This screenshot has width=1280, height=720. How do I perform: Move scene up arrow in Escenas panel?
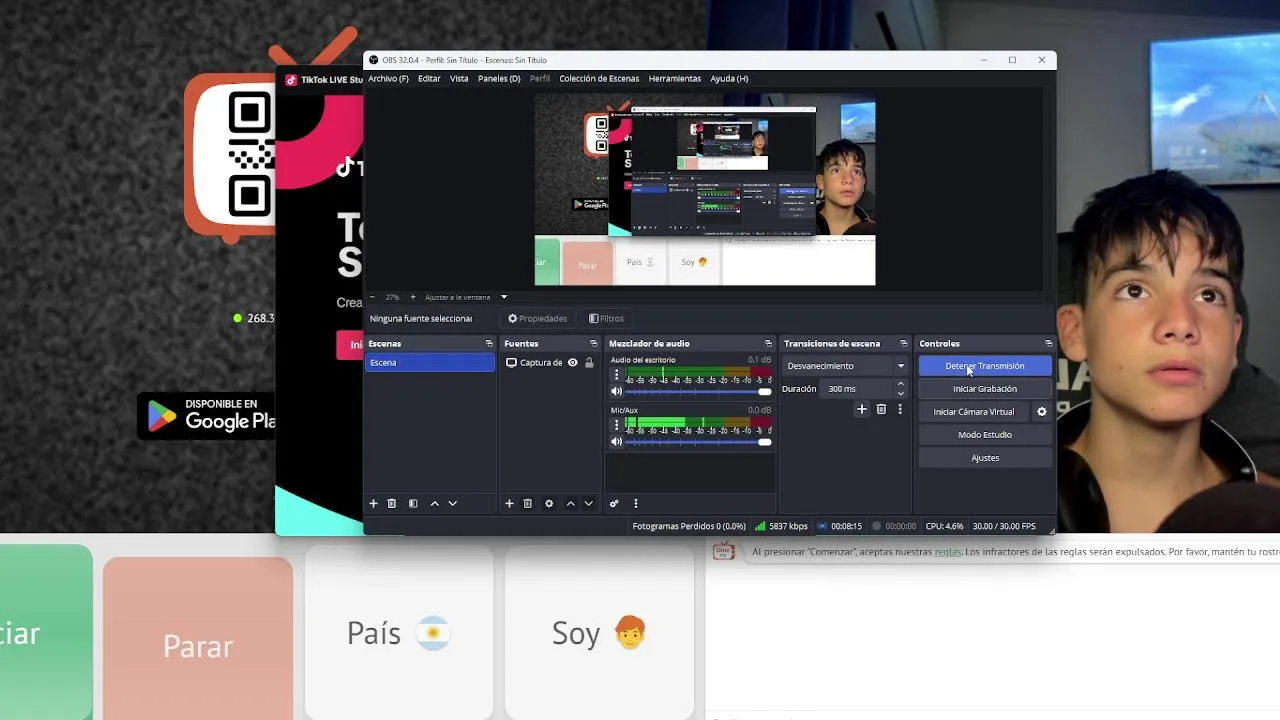pyautogui.click(x=434, y=504)
